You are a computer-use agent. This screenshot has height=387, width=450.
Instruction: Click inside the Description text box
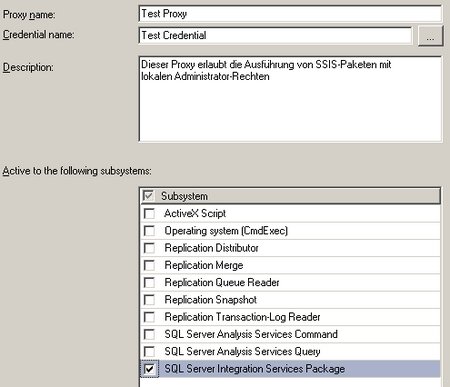click(290, 99)
